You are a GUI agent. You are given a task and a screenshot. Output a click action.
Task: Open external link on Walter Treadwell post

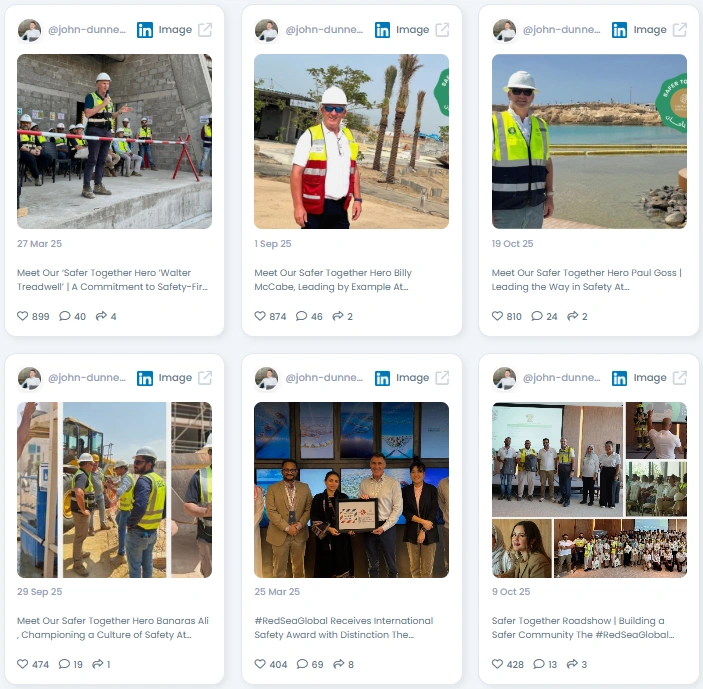coord(205,30)
